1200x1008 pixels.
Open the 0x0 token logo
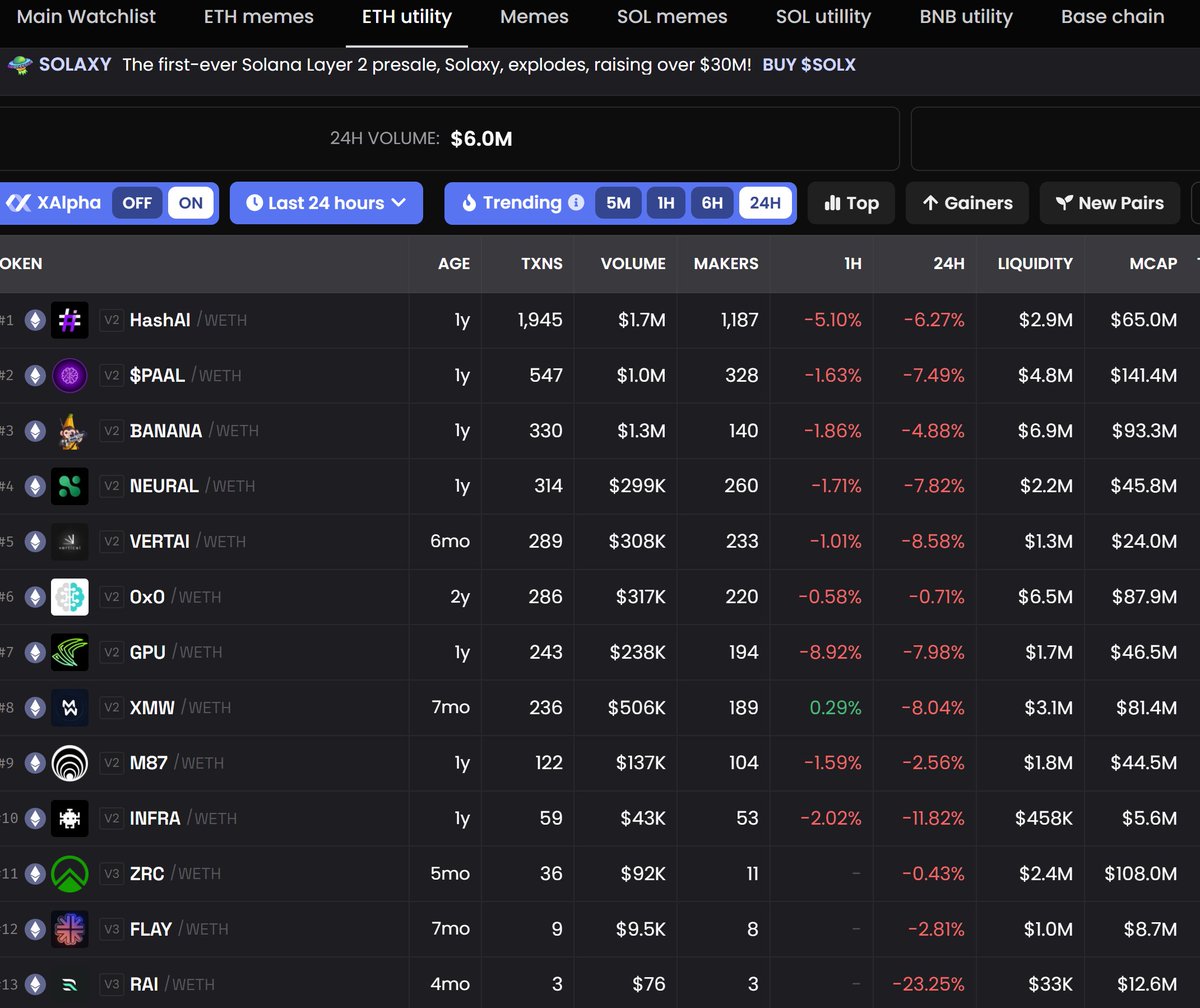point(70,597)
